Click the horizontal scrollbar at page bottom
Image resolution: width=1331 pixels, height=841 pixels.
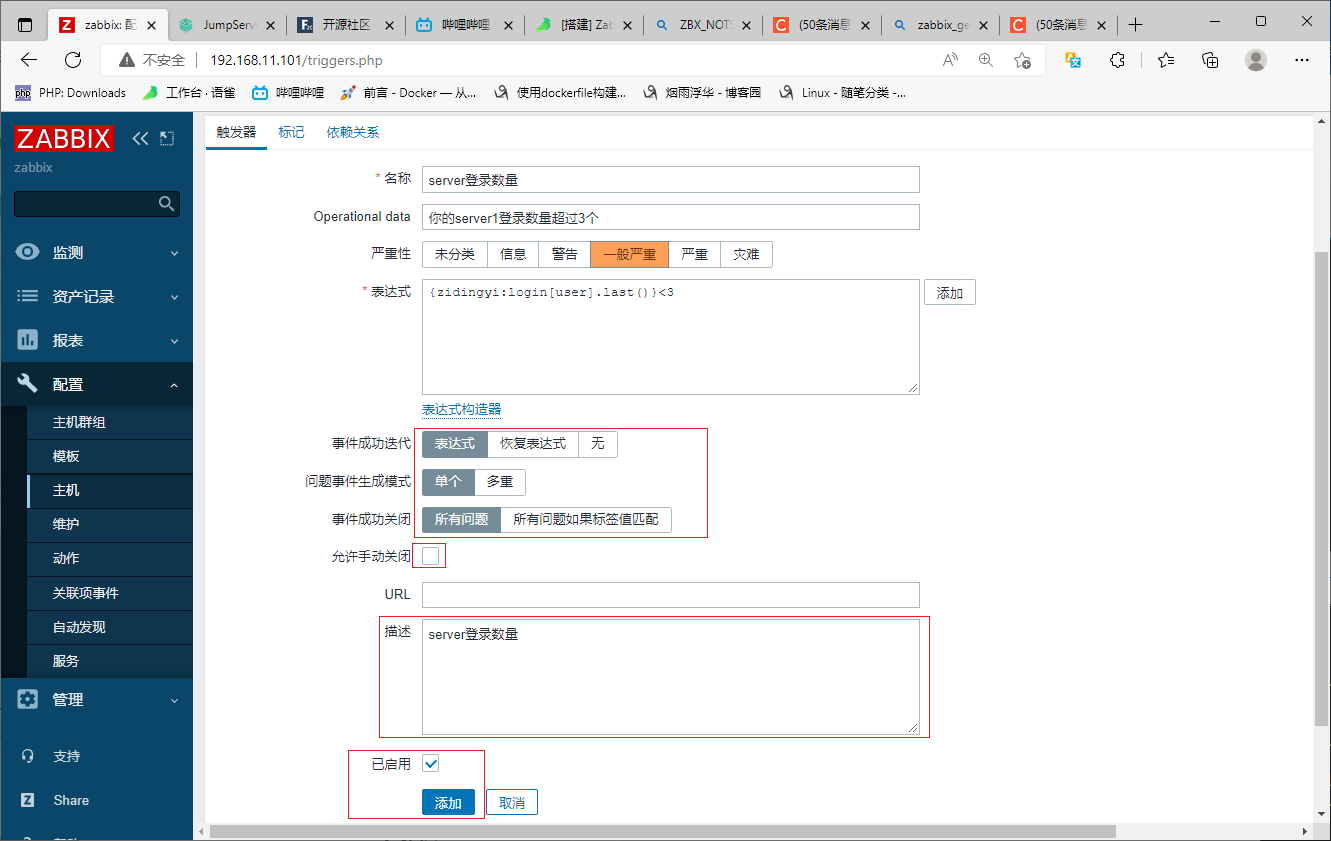tap(662, 832)
